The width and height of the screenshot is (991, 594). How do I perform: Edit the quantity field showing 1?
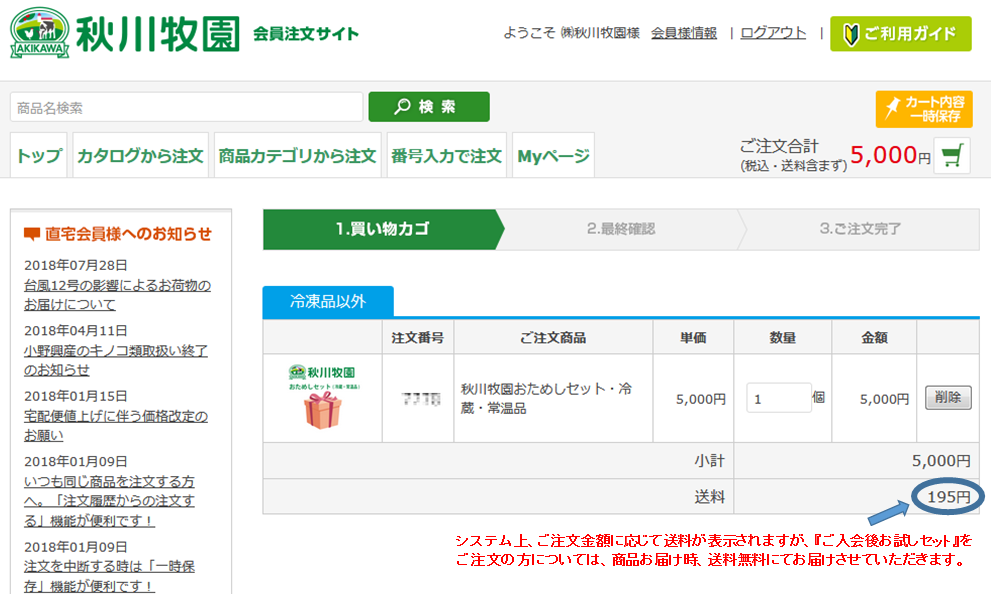click(779, 398)
